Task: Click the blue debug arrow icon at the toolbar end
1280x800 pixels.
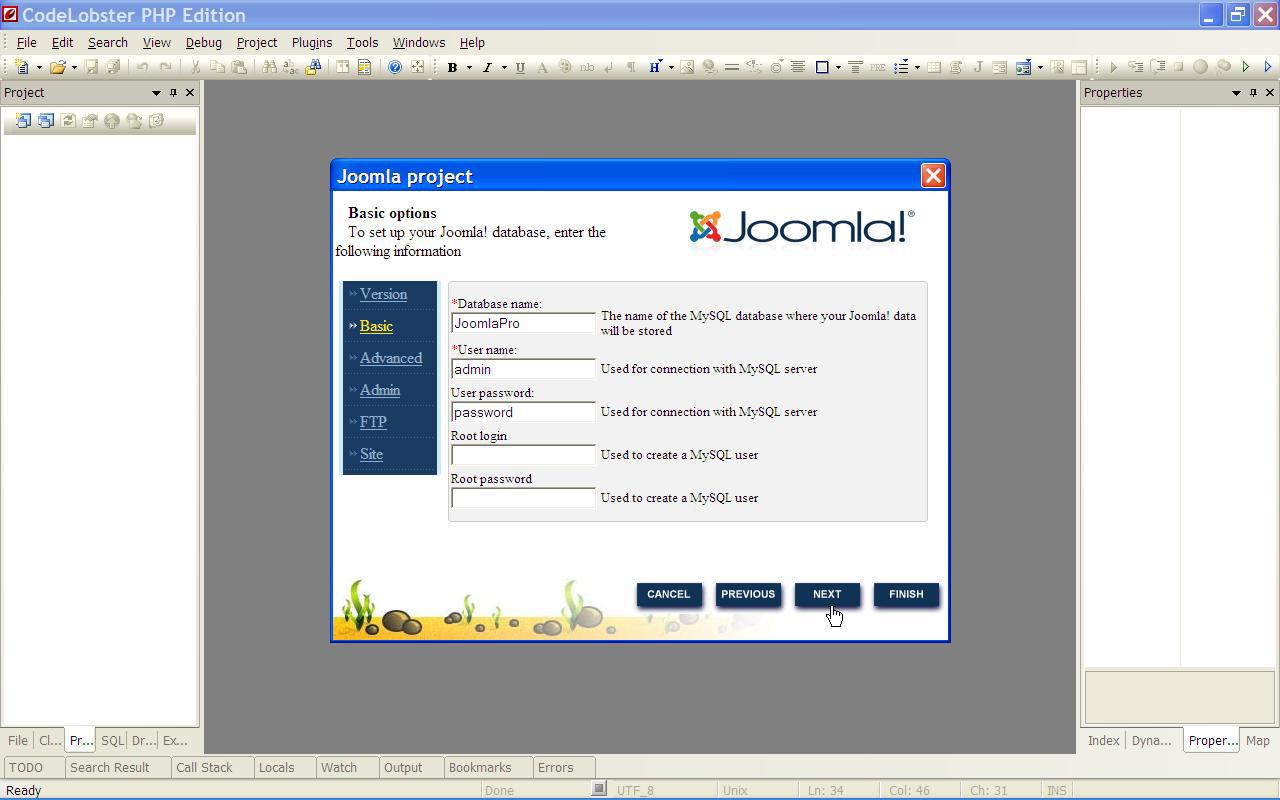Action: pyautogui.click(x=1268, y=67)
